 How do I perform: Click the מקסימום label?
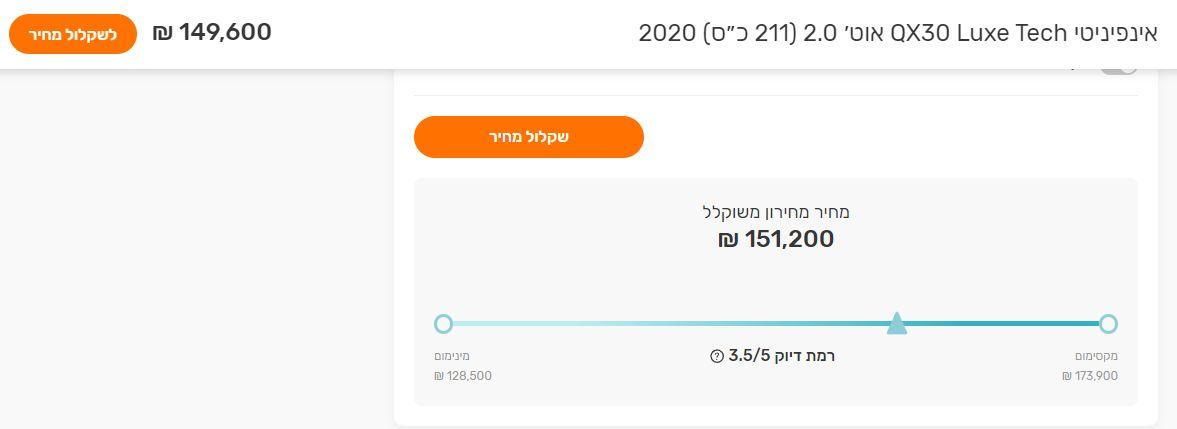1096,356
